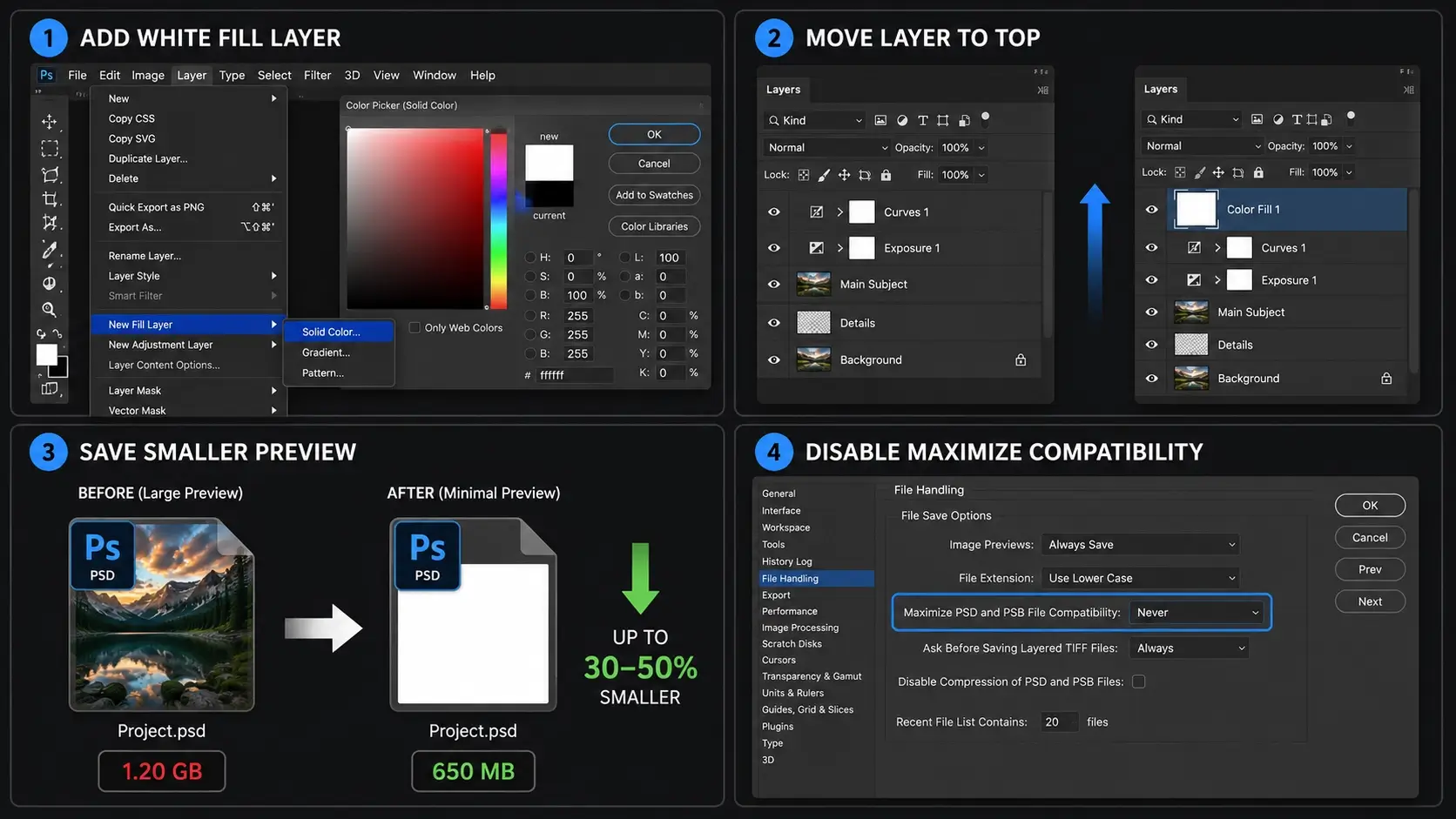Select Duplicate Layer menu entry
Screen dimensions: 1456x819
[x=188, y=158]
